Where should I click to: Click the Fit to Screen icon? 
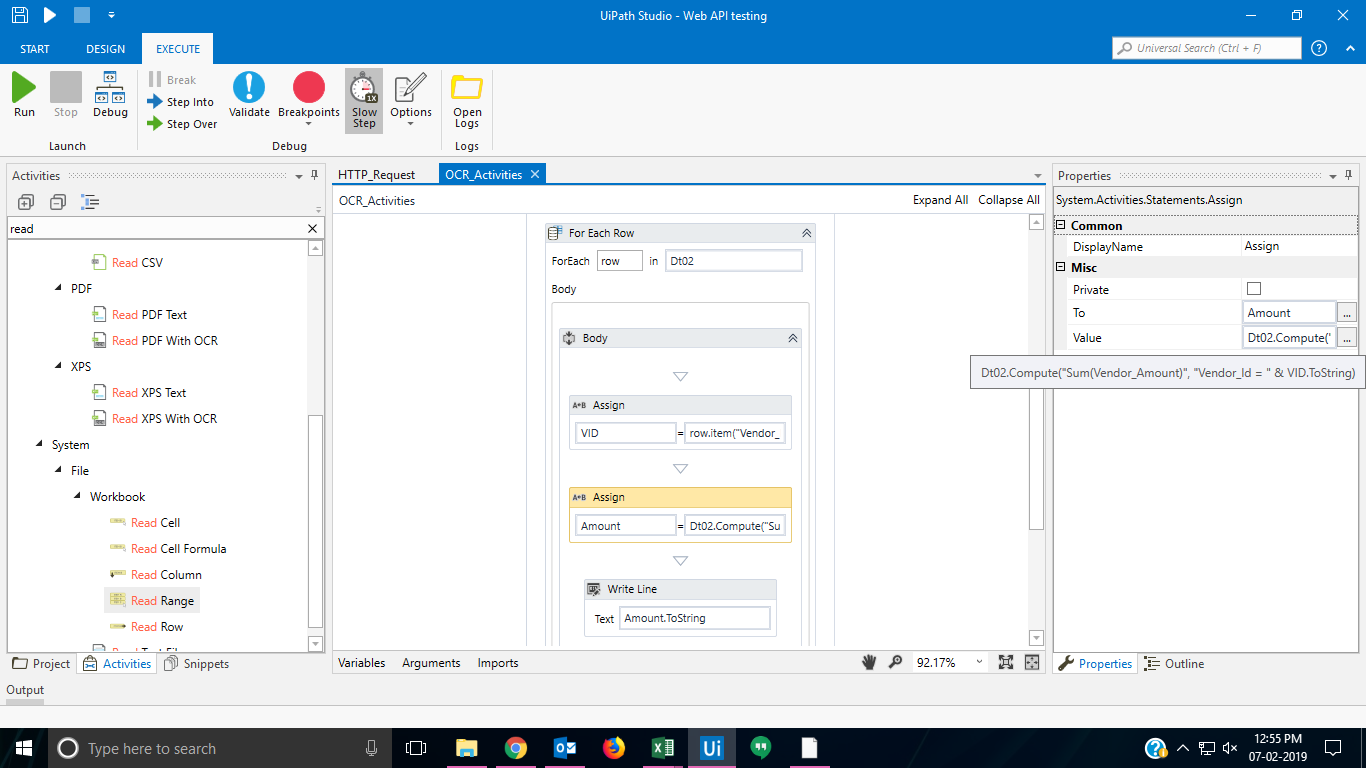tap(1006, 662)
